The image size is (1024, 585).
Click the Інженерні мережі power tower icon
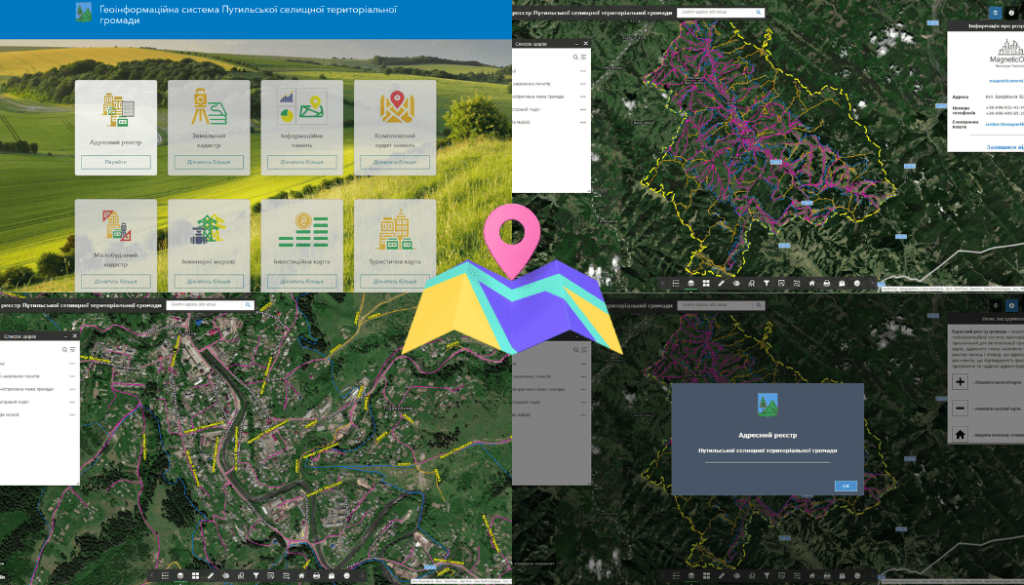tap(209, 230)
